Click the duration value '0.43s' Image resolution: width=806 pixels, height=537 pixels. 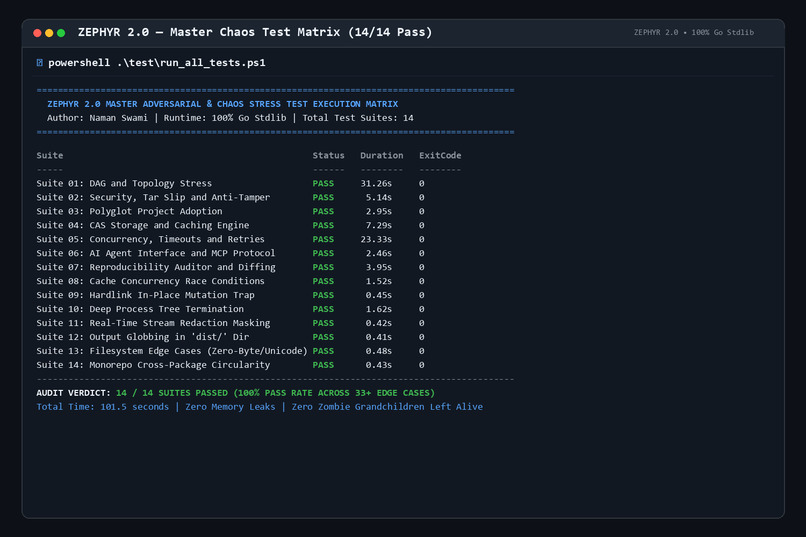[379, 365]
